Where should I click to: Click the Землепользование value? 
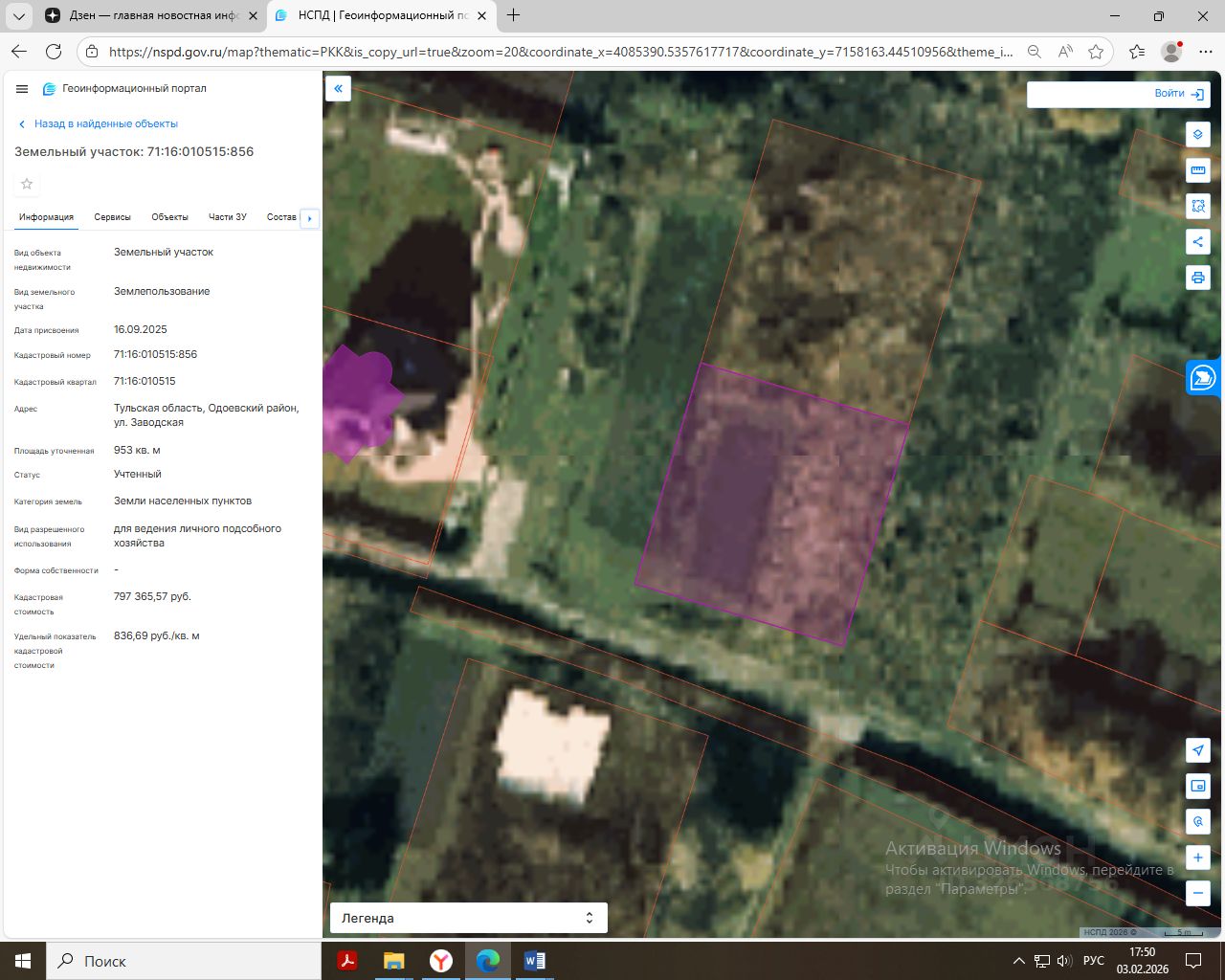click(x=162, y=291)
